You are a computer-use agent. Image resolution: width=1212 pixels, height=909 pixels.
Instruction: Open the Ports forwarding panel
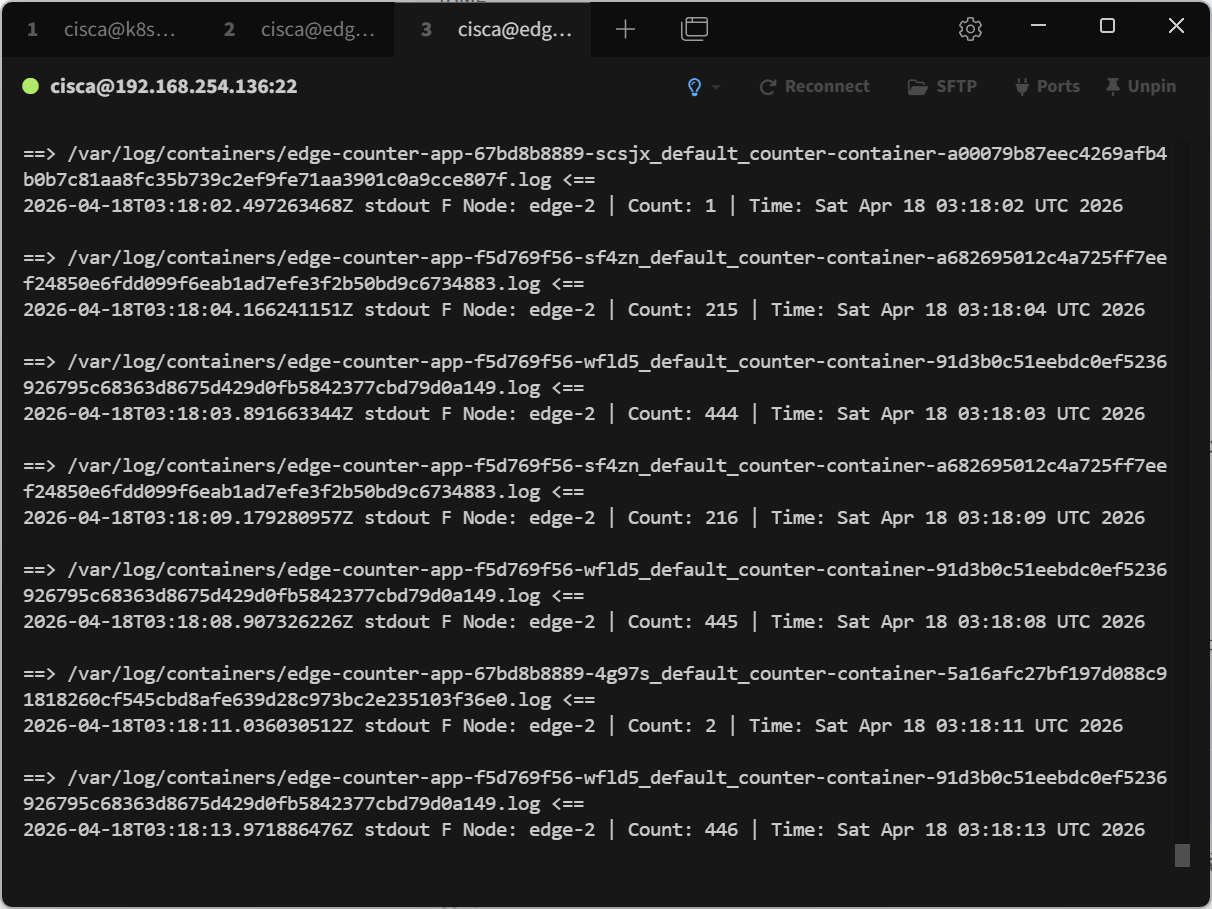click(1047, 87)
